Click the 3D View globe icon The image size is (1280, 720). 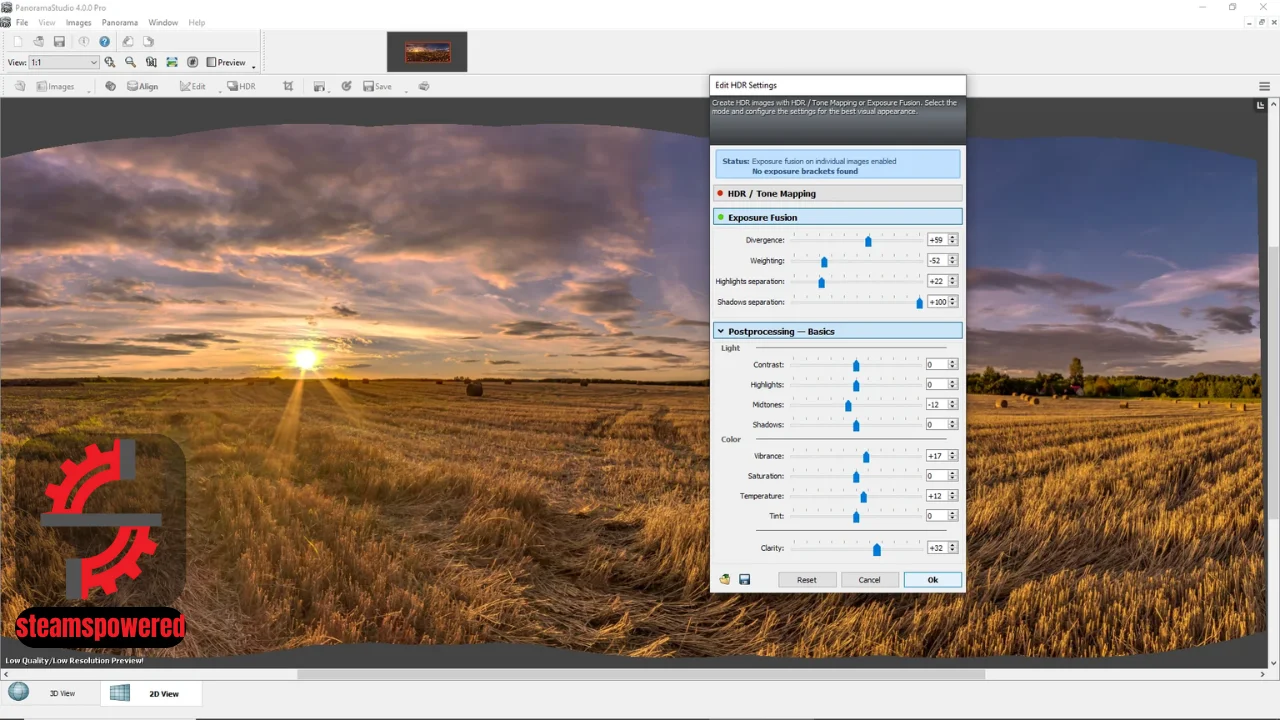[x=18, y=692]
